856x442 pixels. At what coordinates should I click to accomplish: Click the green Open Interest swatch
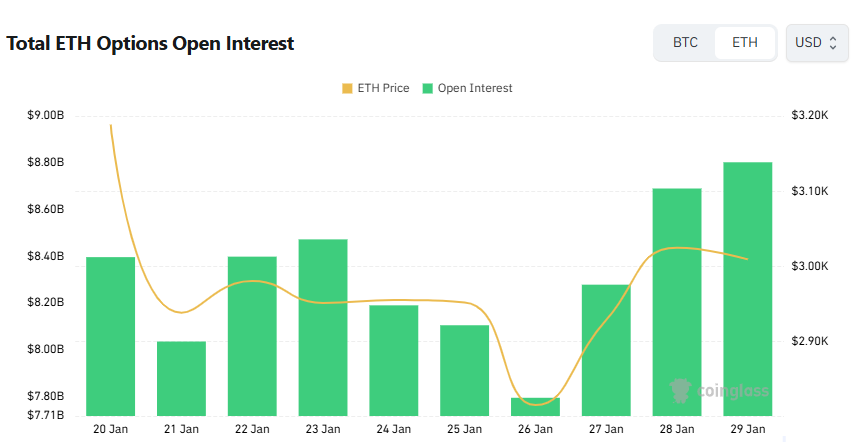[428, 88]
